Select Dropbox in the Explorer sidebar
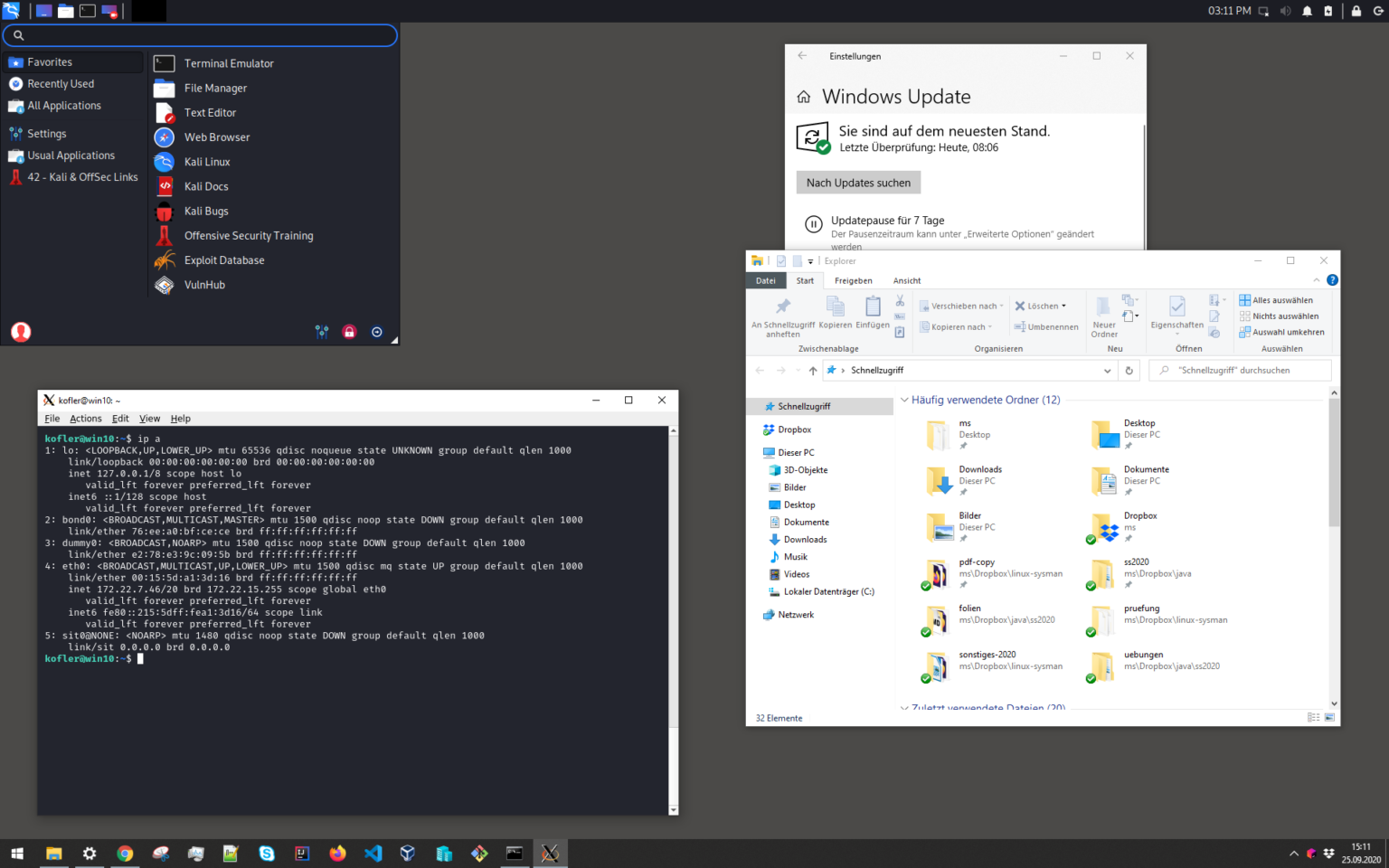 [x=793, y=429]
